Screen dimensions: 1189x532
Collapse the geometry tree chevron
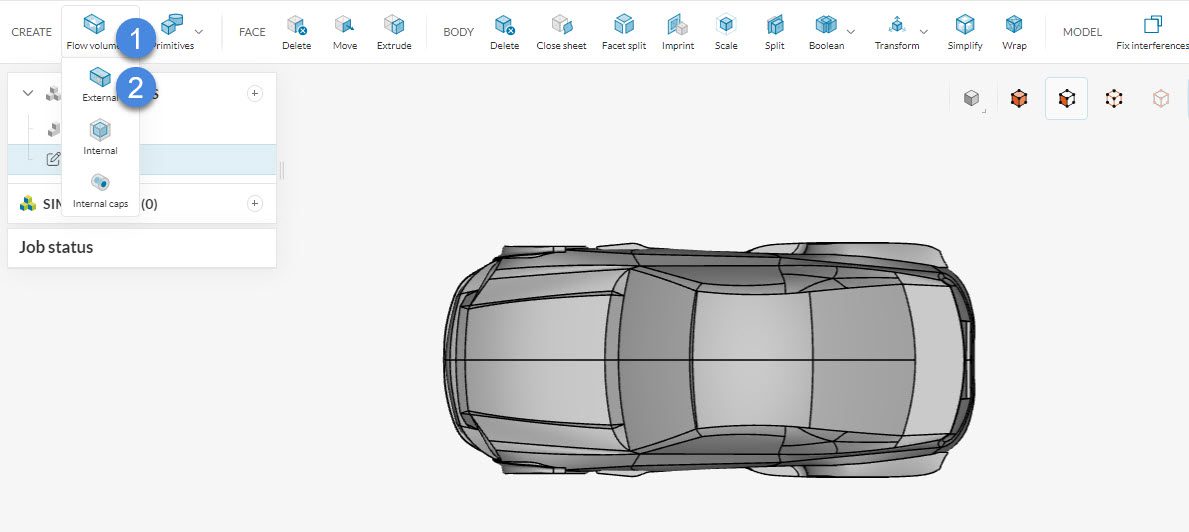click(x=27, y=93)
